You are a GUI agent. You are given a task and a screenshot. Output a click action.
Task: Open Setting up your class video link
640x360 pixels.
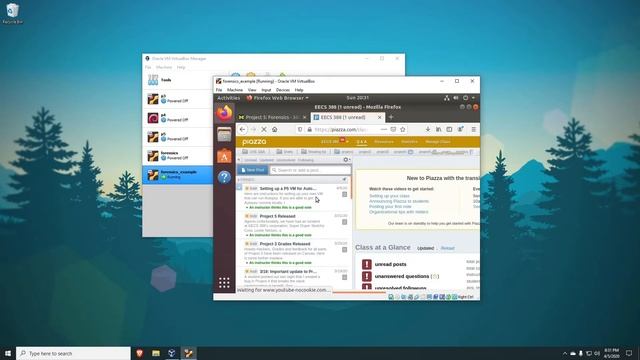(389, 196)
